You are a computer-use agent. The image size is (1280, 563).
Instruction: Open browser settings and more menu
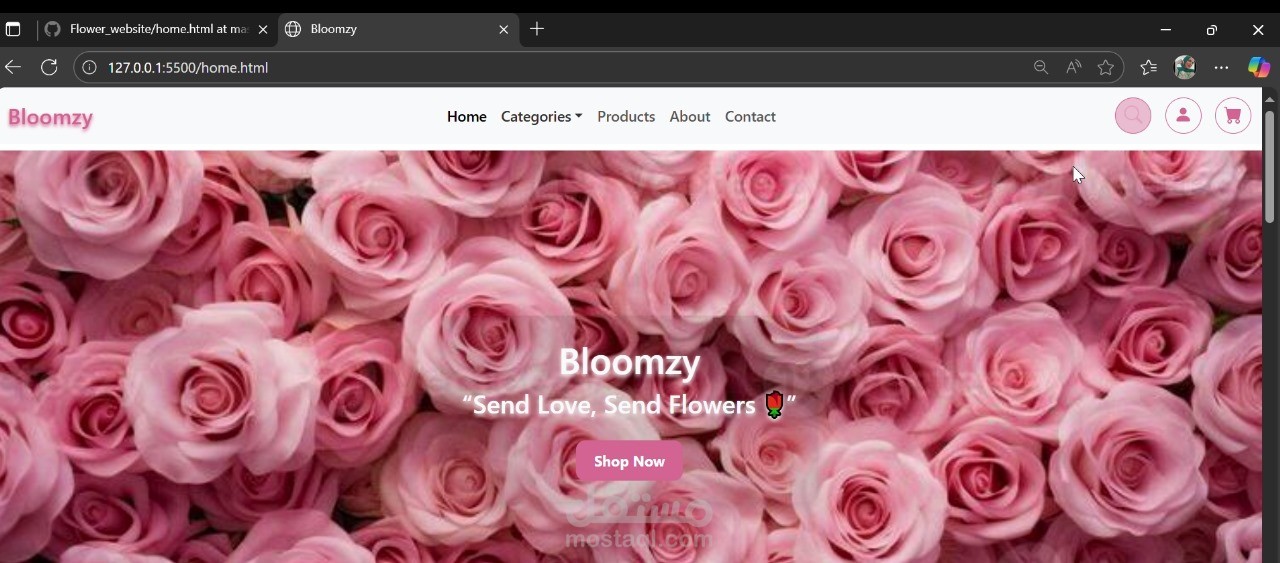tap(1222, 68)
